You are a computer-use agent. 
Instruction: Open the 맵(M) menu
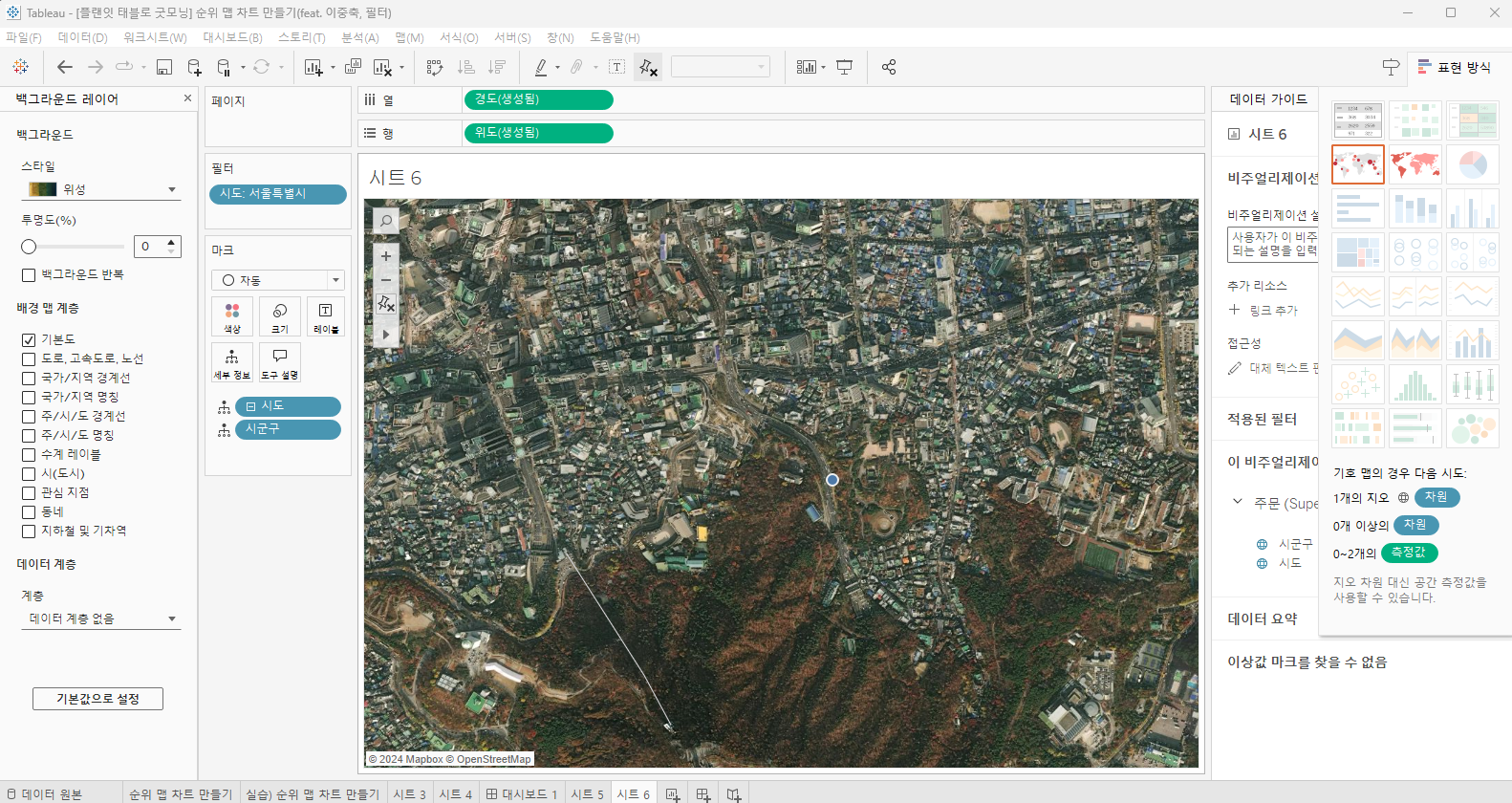tap(409, 37)
